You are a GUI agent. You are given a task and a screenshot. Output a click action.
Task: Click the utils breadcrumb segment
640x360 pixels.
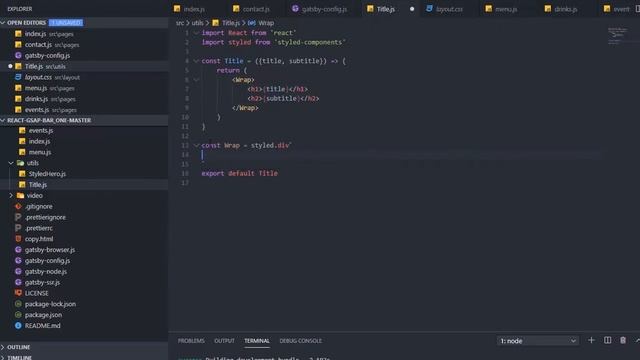click(198, 23)
